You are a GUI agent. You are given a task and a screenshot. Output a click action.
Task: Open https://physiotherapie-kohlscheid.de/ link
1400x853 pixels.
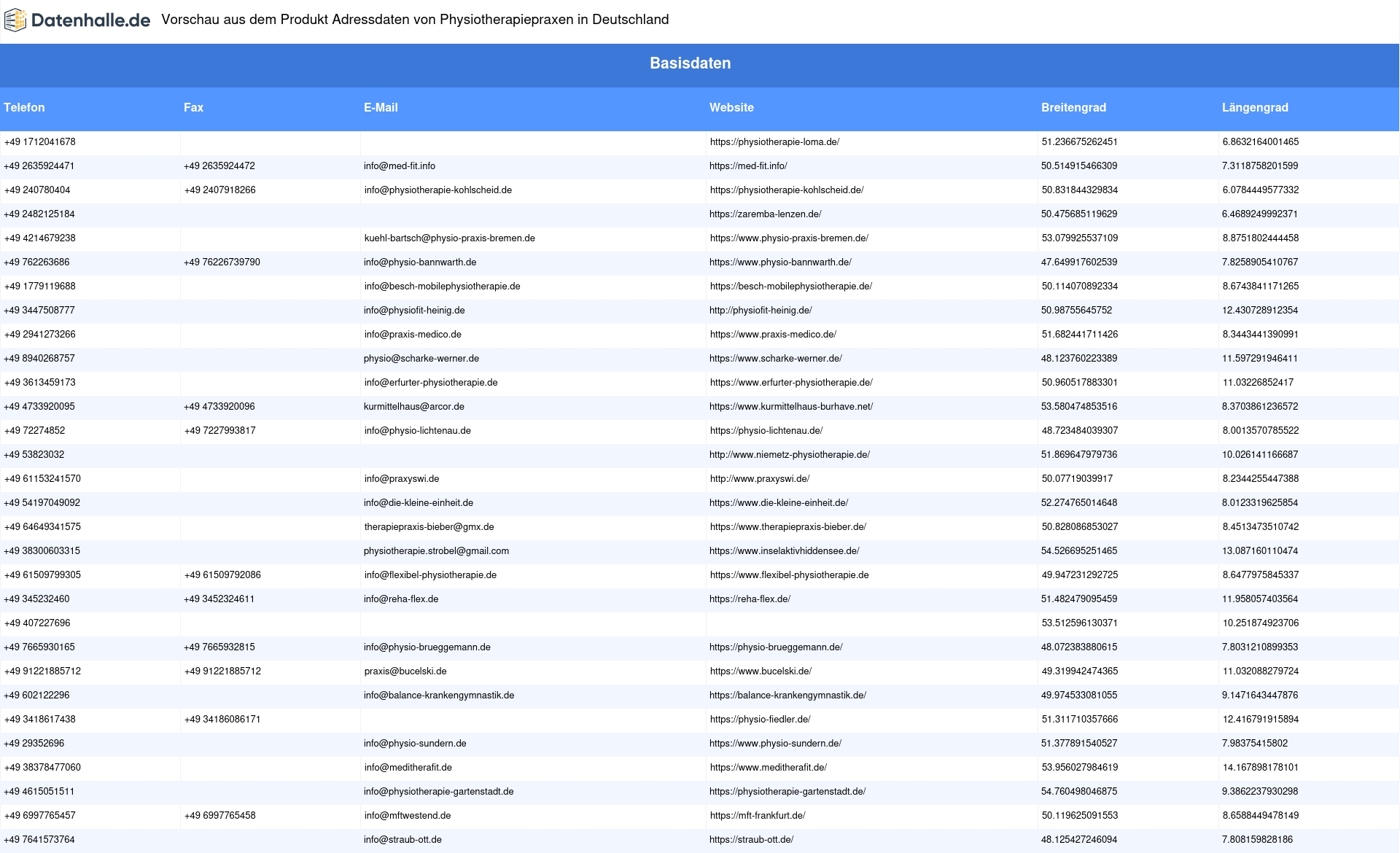pos(787,190)
